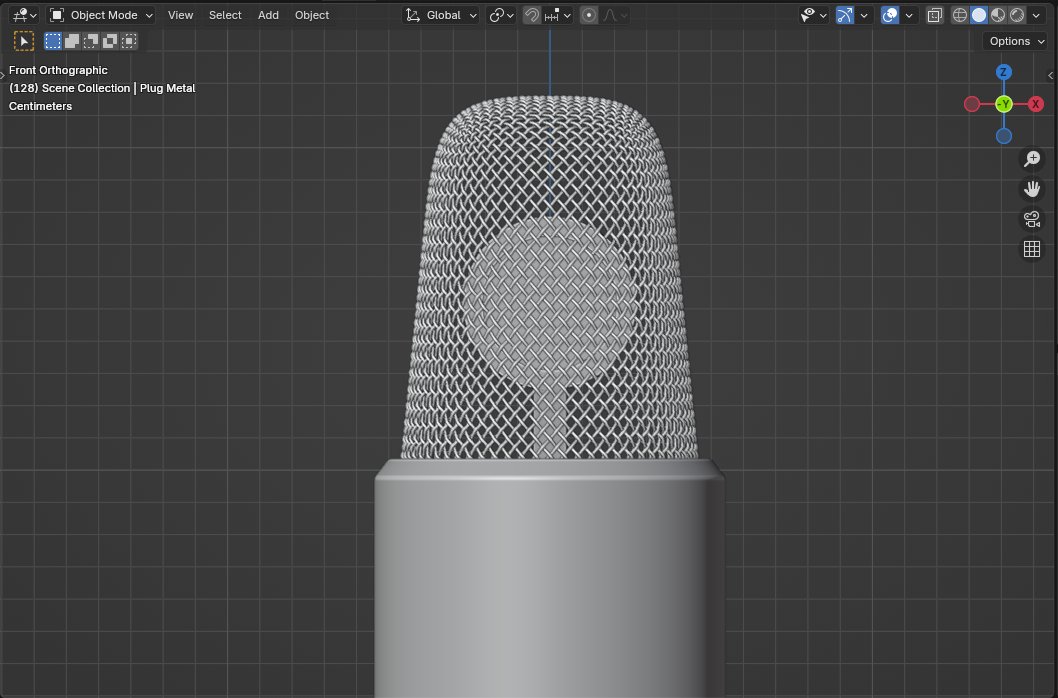Open the Select menu
Viewport: 1058px width, 698px height.
(x=225, y=15)
